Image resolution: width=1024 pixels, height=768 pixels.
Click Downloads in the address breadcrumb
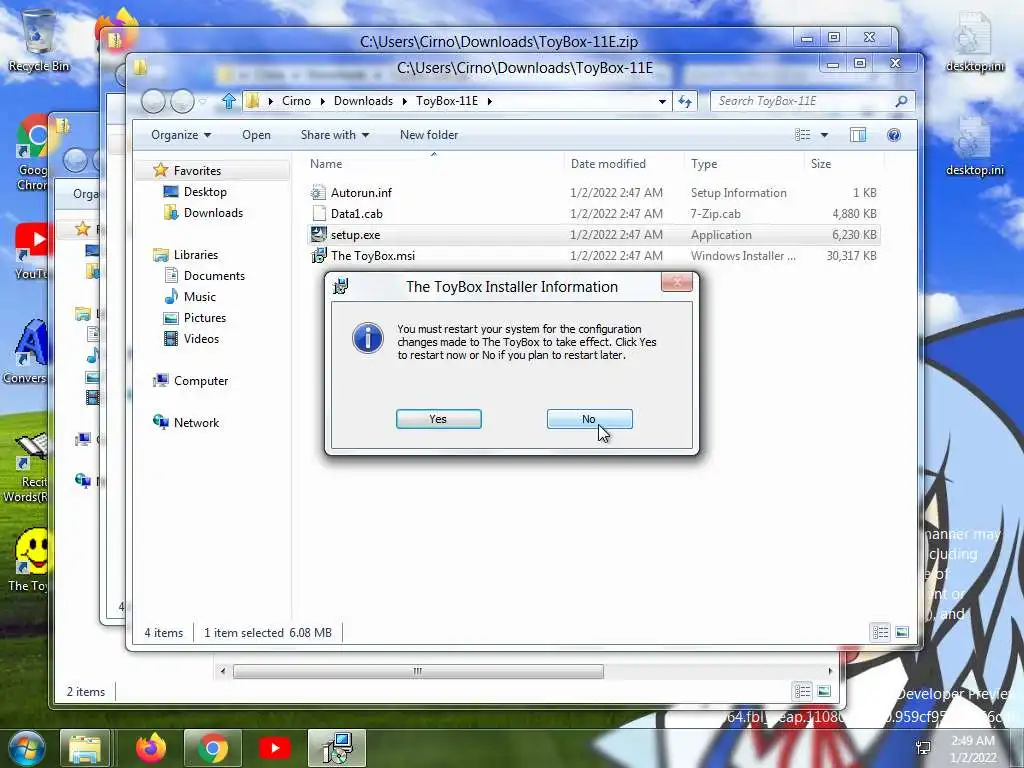coord(363,101)
